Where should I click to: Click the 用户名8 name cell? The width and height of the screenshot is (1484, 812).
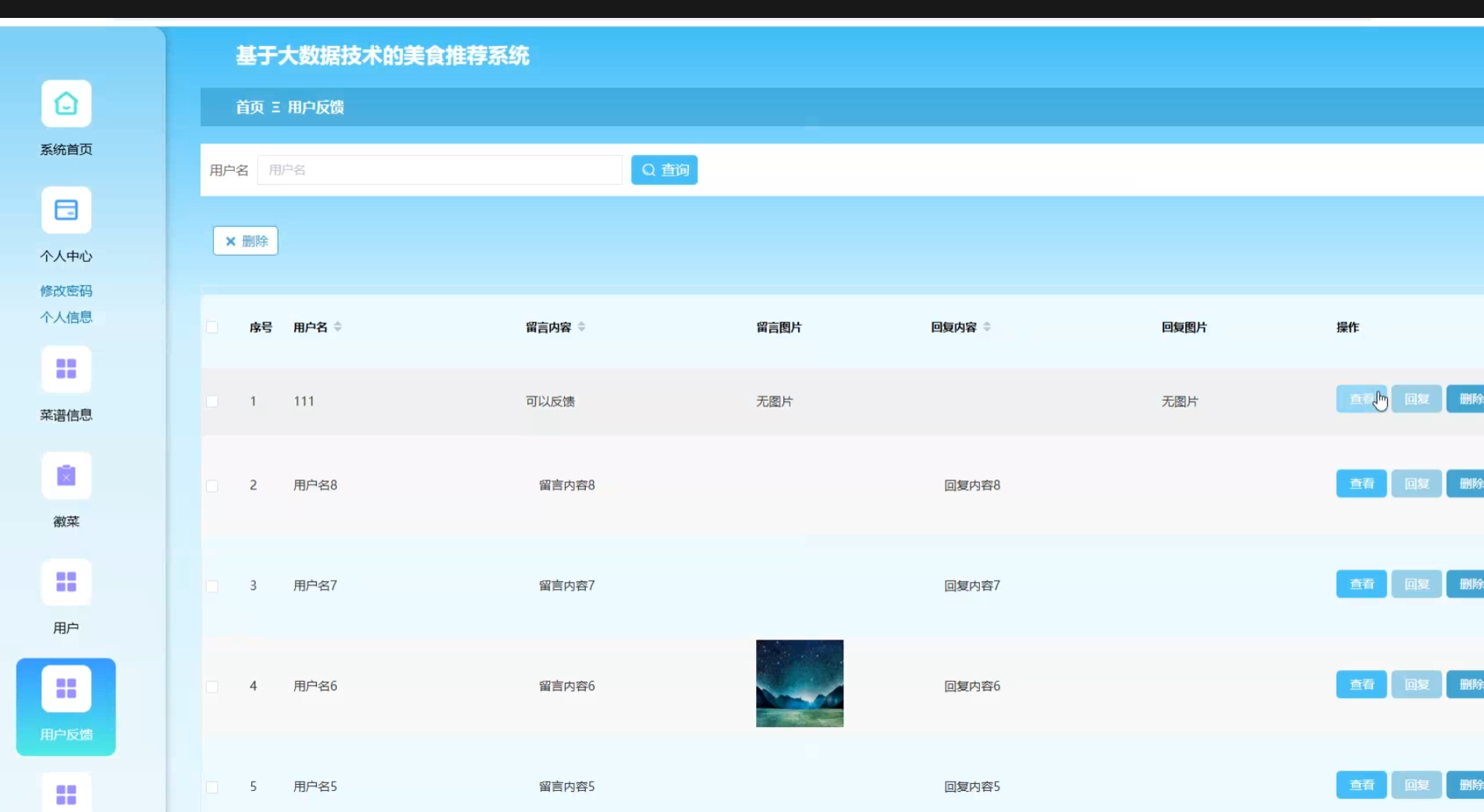click(315, 485)
